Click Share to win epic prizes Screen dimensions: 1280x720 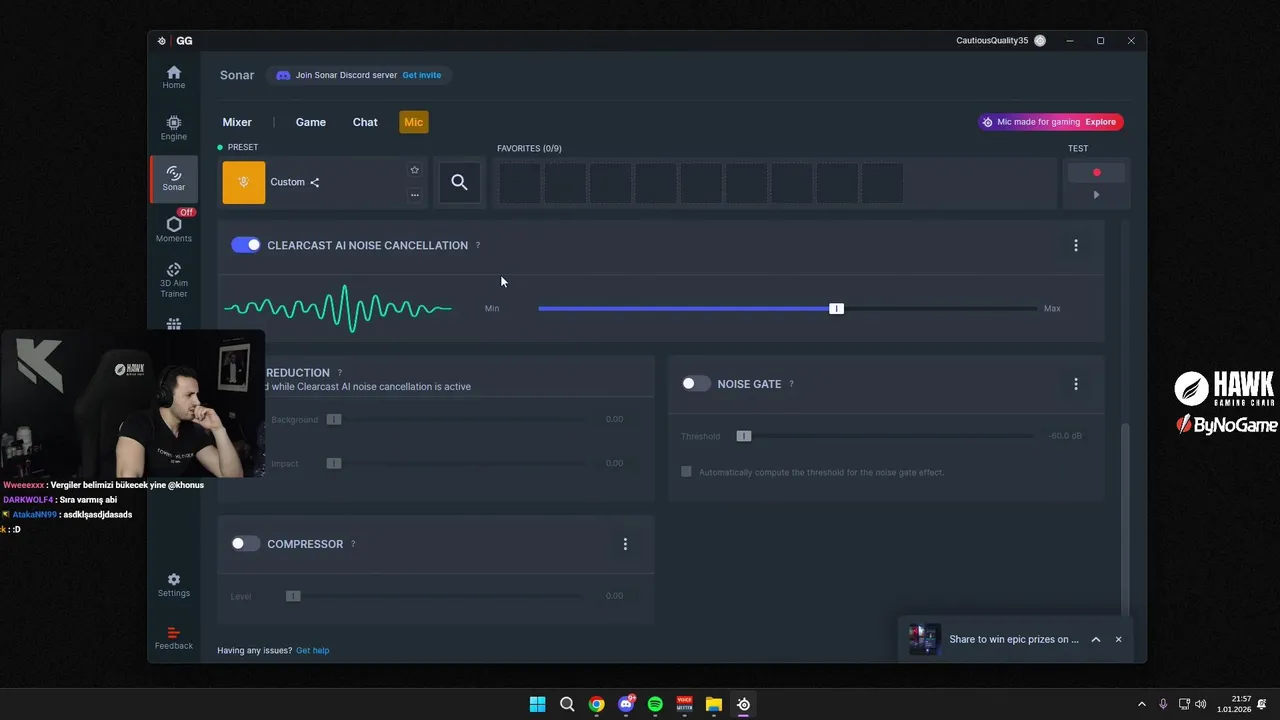1014,639
